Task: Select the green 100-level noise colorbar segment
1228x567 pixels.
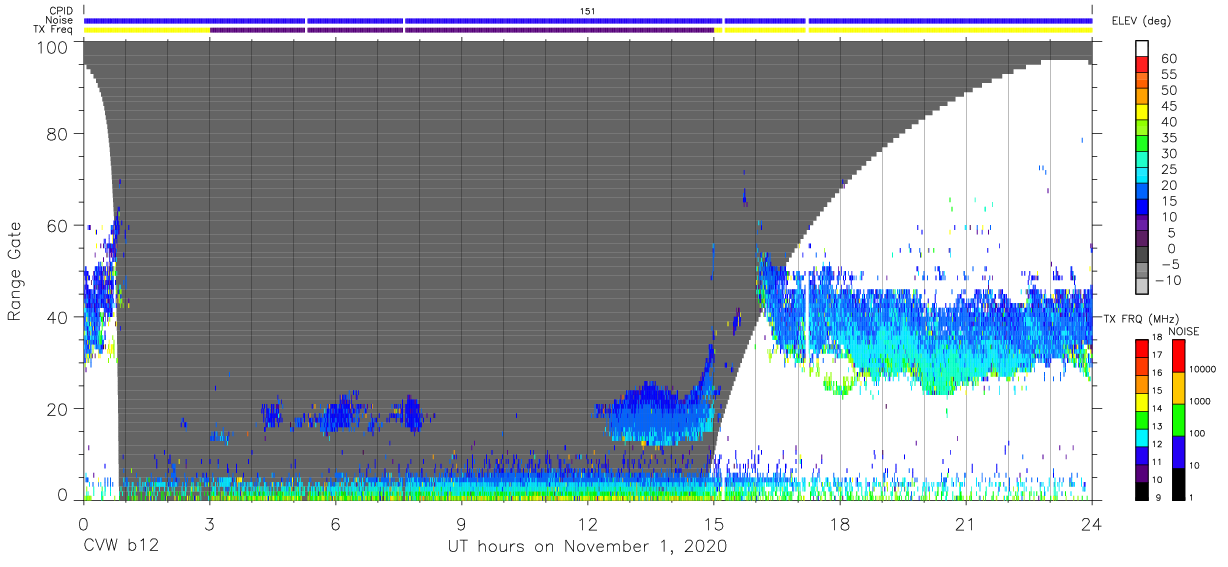Action: click(1178, 419)
